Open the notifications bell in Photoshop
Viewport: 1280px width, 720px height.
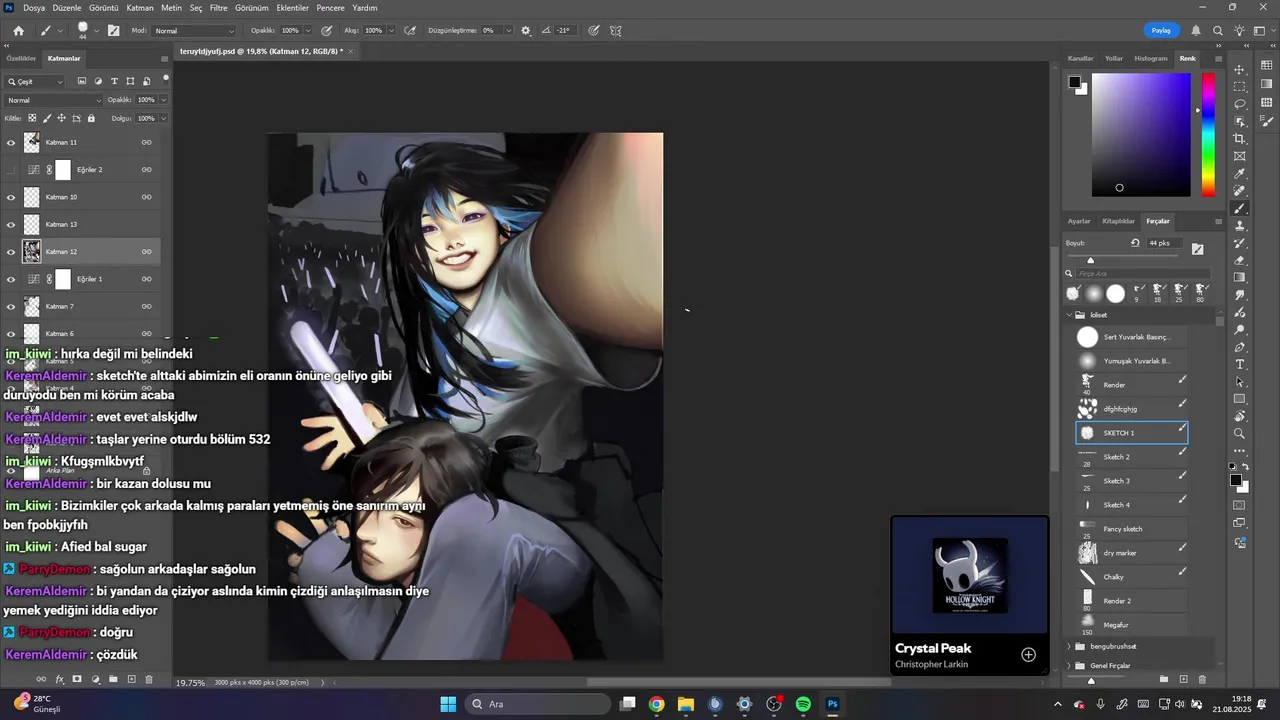[x=1197, y=30]
